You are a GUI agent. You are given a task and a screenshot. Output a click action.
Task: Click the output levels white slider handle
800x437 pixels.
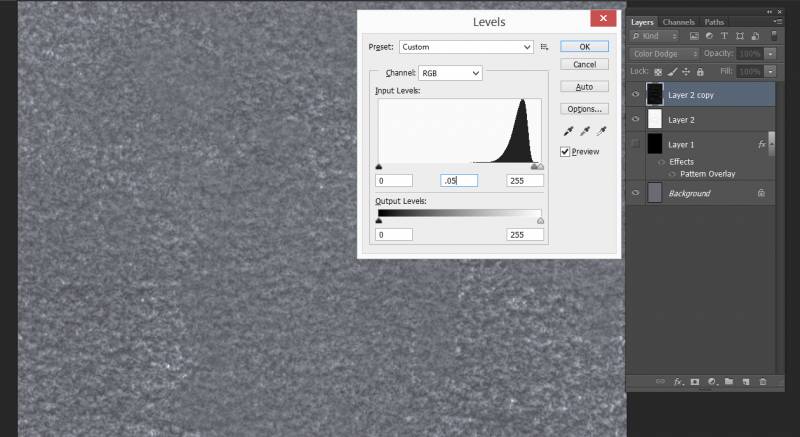pos(541,221)
